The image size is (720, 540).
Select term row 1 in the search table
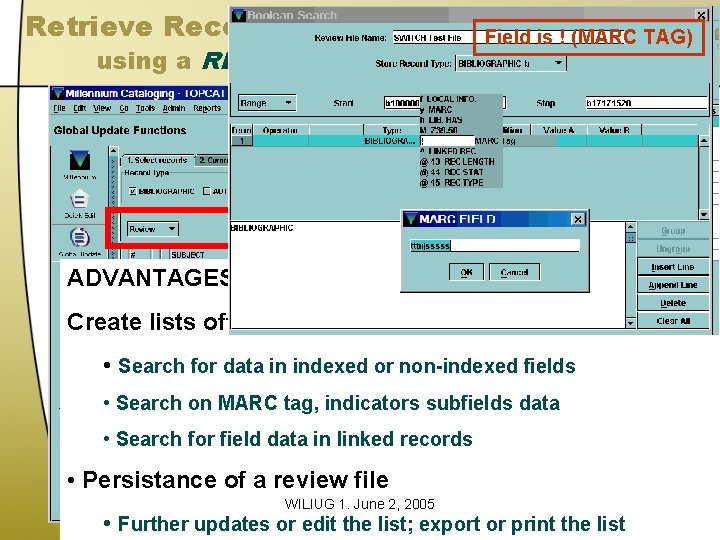pyautogui.click(x=242, y=141)
